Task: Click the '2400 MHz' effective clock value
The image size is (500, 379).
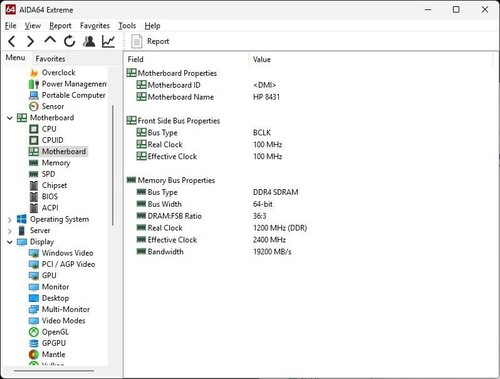Action: click(x=269, y=240)
